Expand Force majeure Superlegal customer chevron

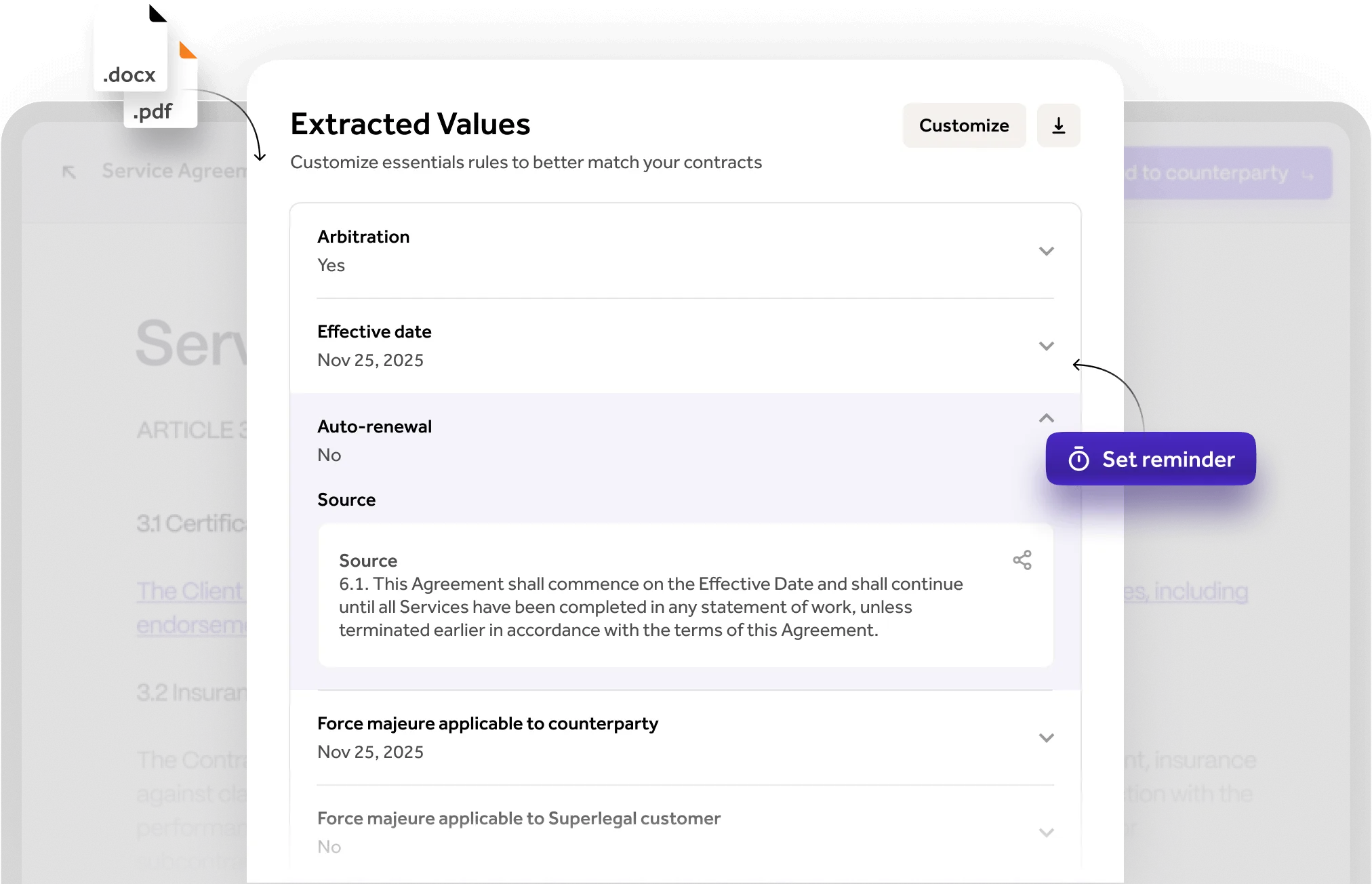[1046, 832]
